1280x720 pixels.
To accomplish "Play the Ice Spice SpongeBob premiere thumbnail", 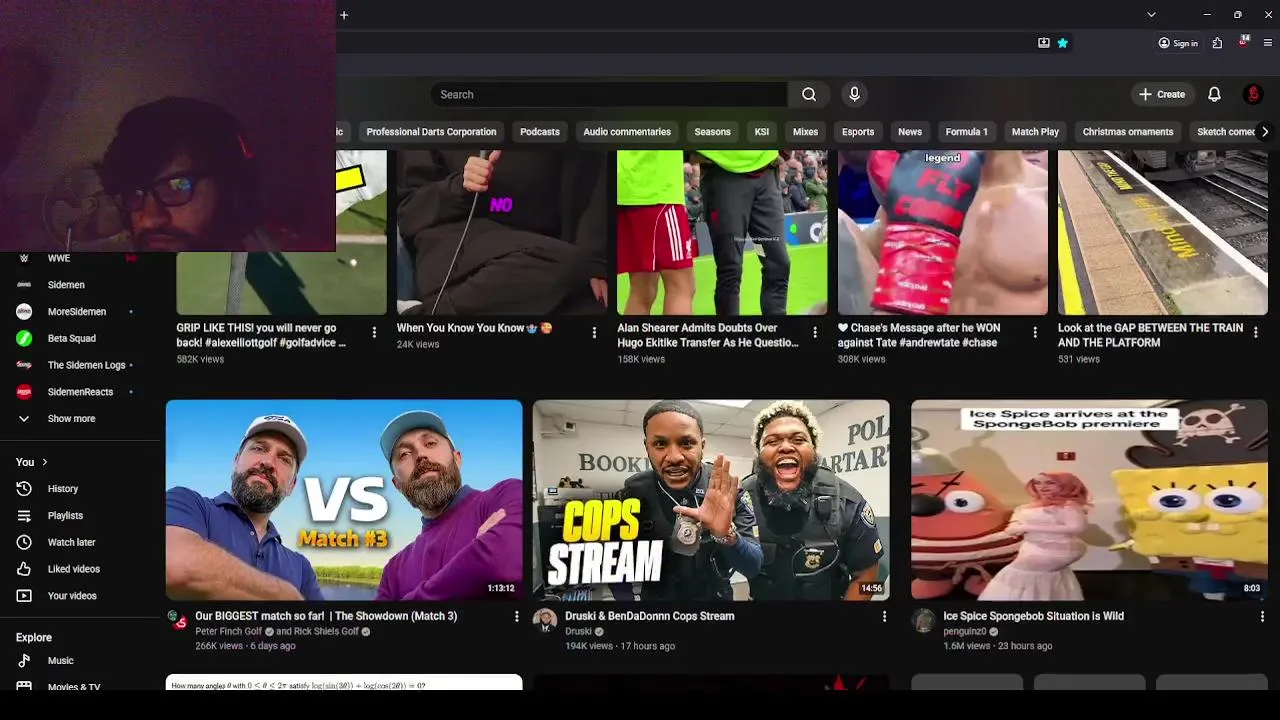I will tap(1089, 500).
